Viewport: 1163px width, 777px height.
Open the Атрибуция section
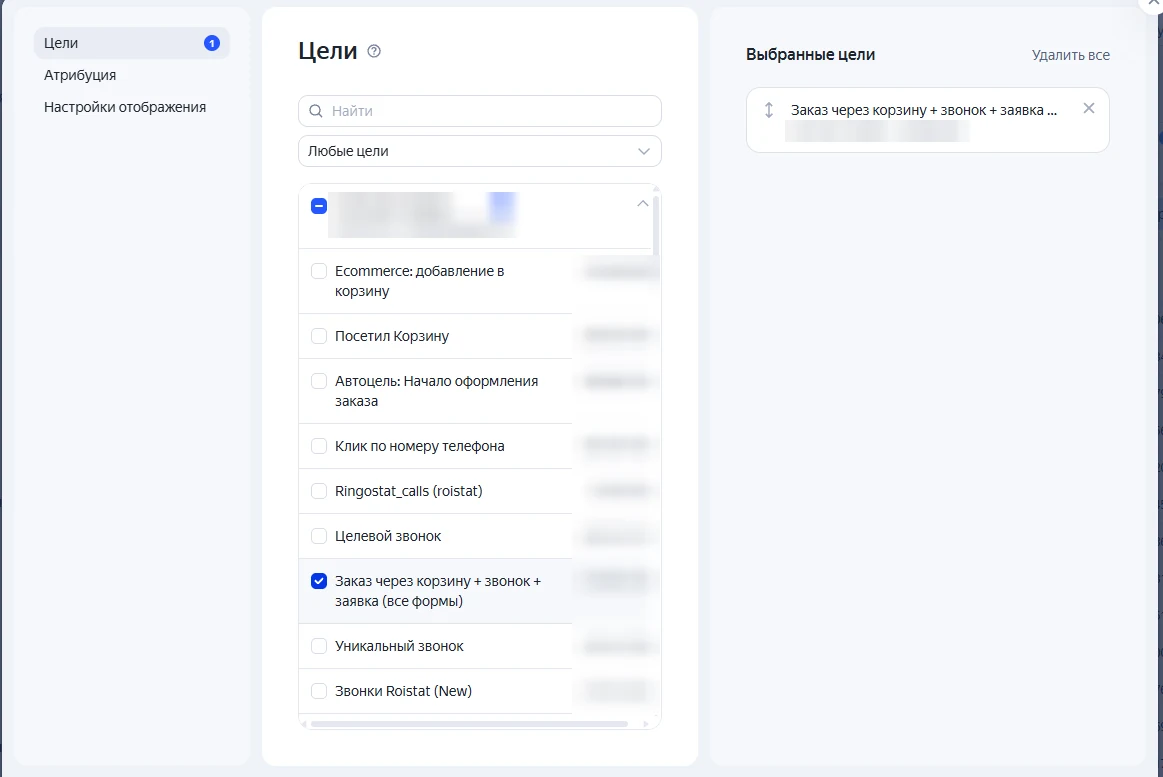pyautogui.click(x=80, y=75)
